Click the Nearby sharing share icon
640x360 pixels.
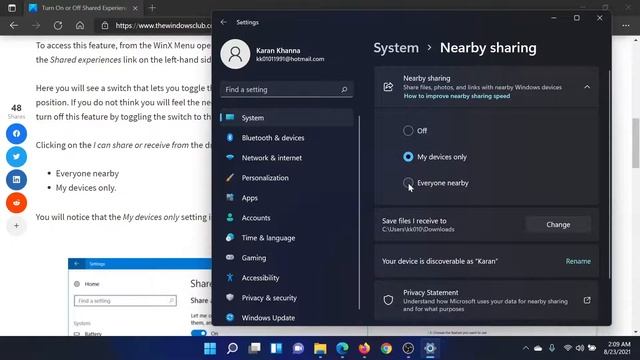pyautogui.click(x=388, y=87)
